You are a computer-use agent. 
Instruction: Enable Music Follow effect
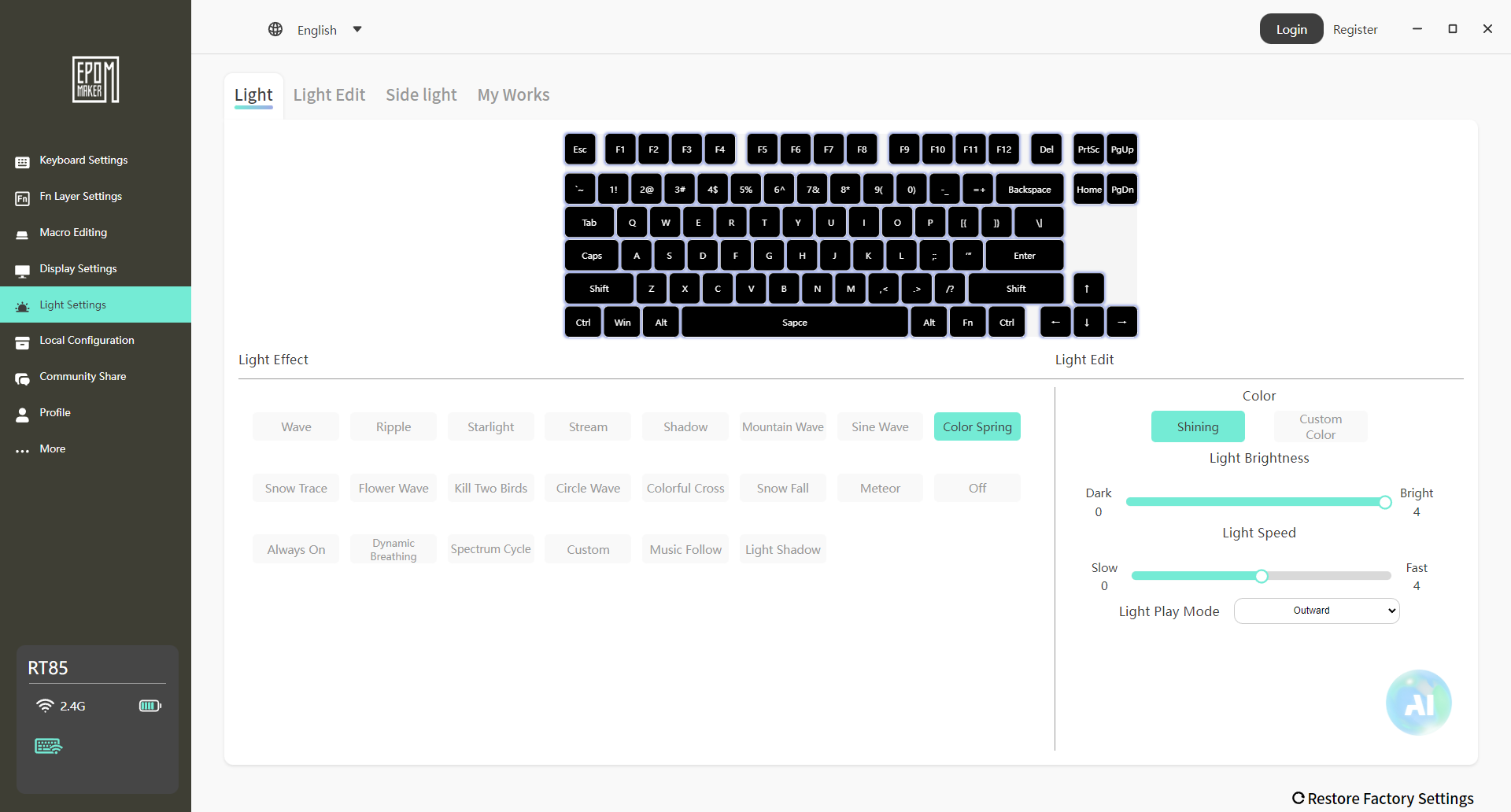[x=685, y=549]
